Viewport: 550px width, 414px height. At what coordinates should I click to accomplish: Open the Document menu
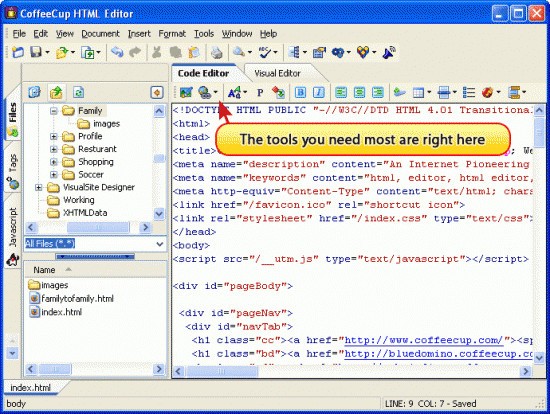click(x=100, y=34)
